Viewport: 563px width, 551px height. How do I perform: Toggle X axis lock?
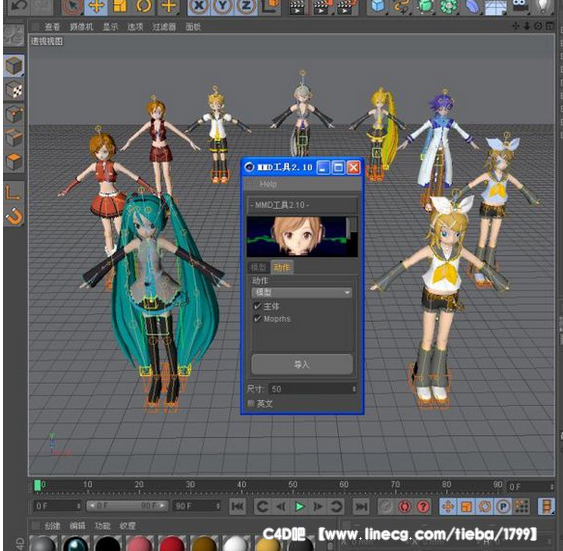pos(199,6)
